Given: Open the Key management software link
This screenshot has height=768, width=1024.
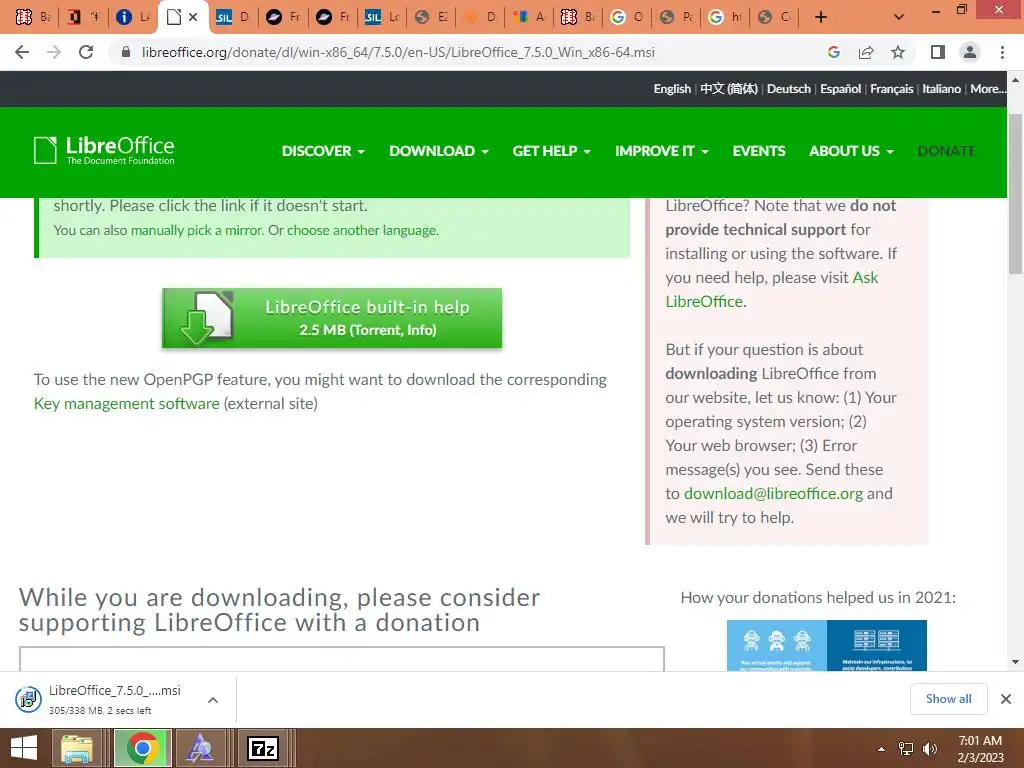Looking at the screenshot, I should 127,404.
